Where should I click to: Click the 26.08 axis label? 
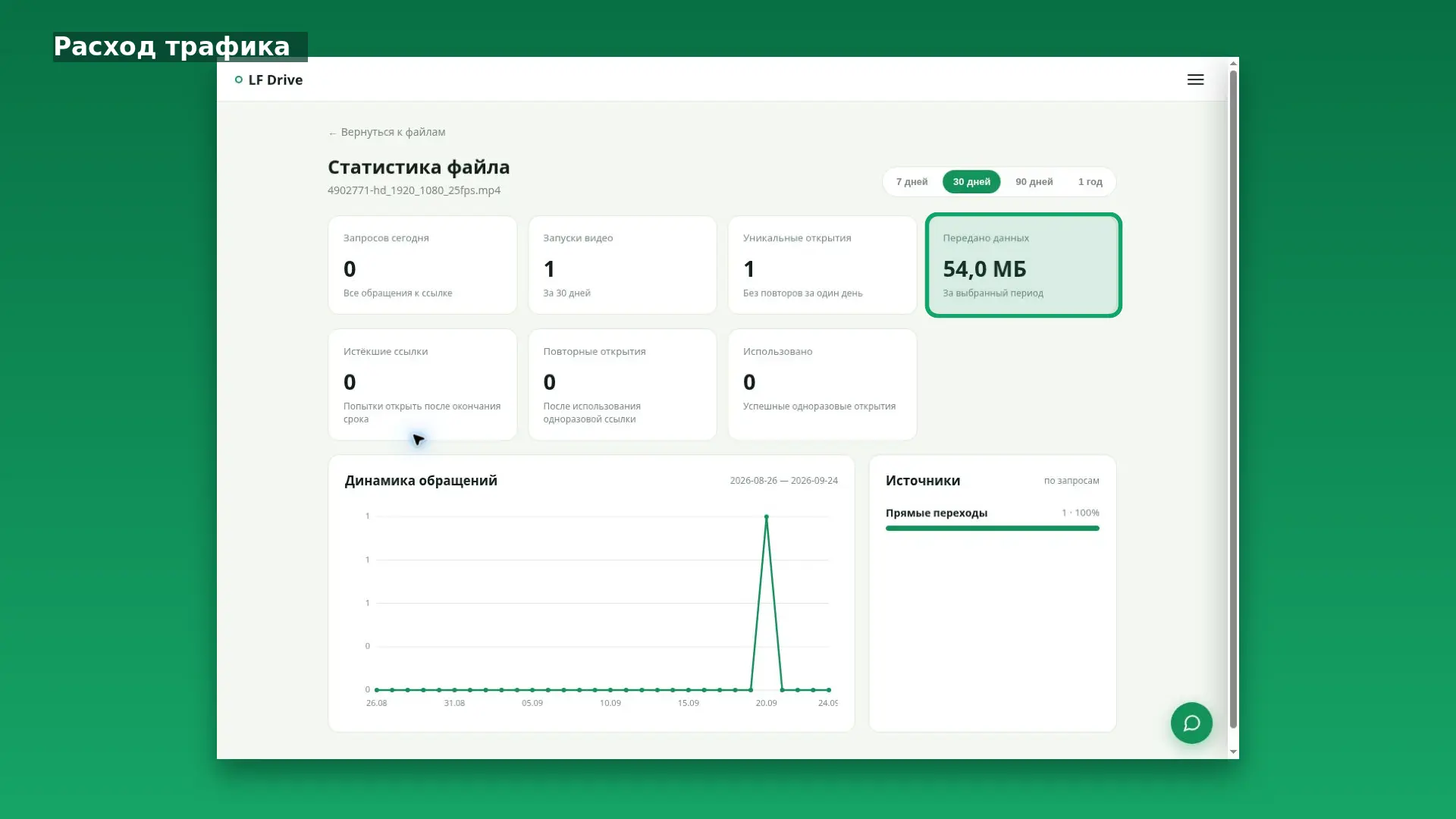coord(376,703)
